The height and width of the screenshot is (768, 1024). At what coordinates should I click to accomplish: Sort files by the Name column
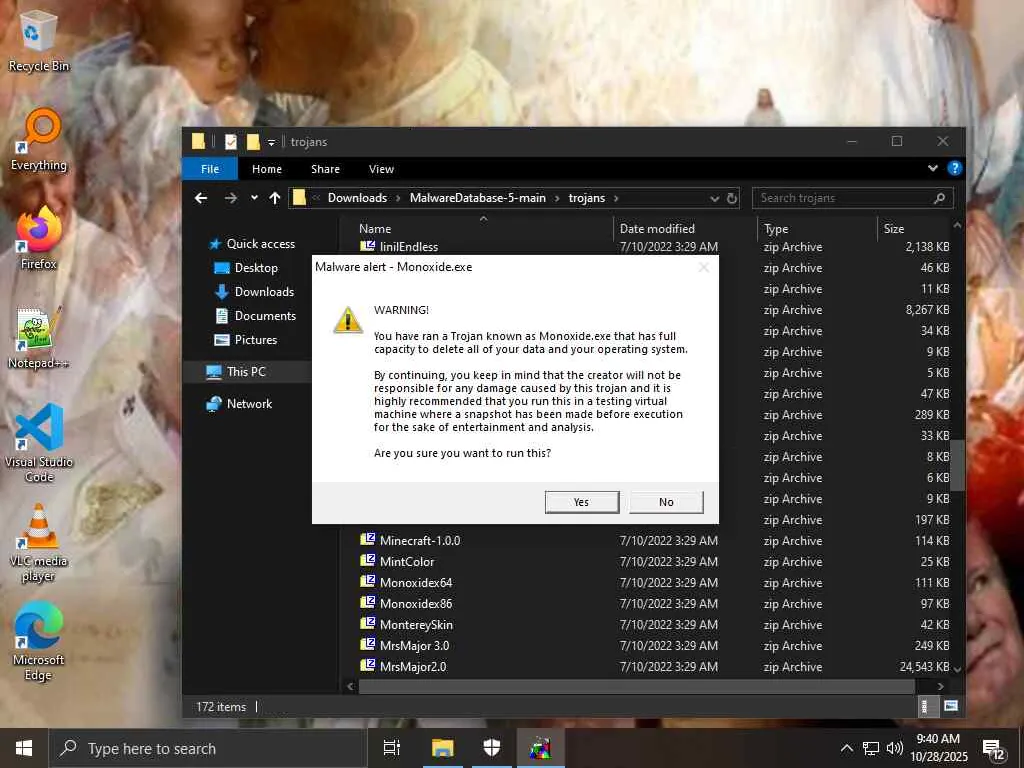[375, 229]
